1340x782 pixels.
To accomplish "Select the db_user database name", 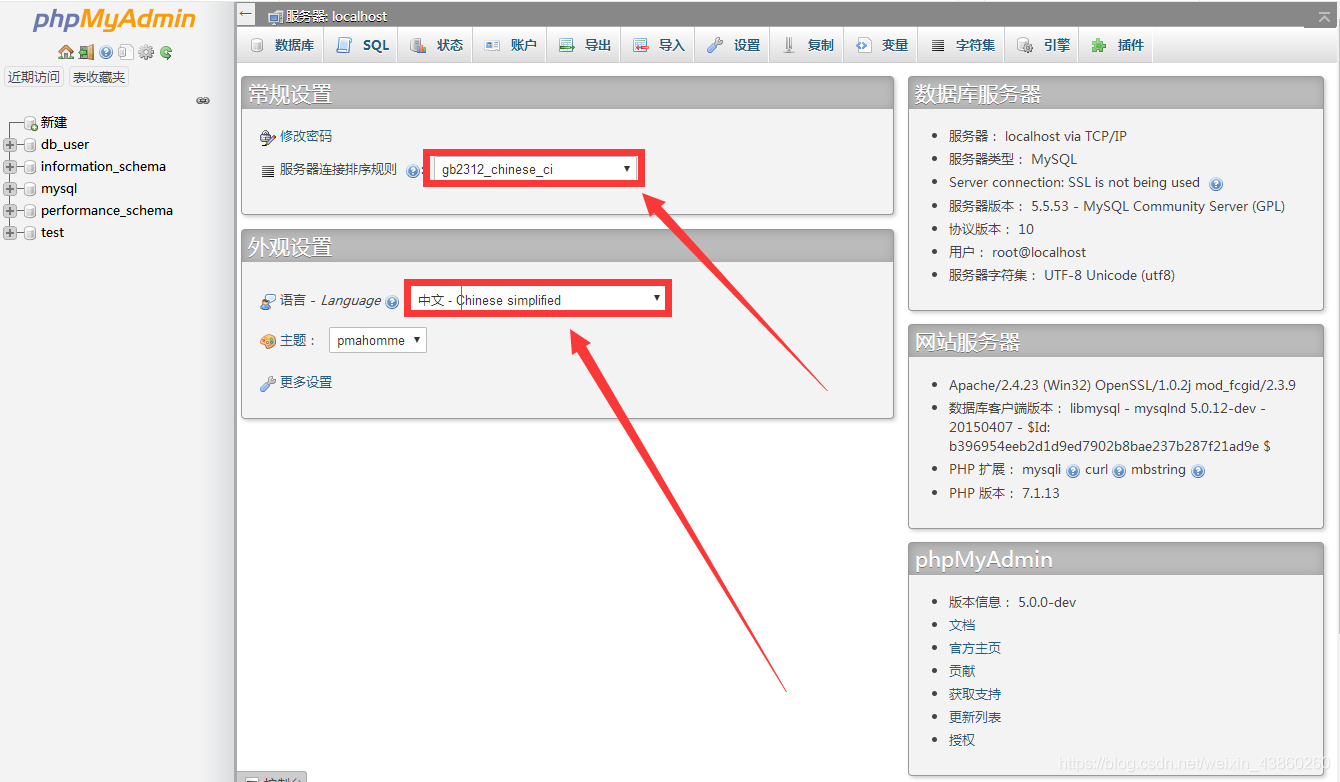I will pyautogui.click(x=65, y=145).
